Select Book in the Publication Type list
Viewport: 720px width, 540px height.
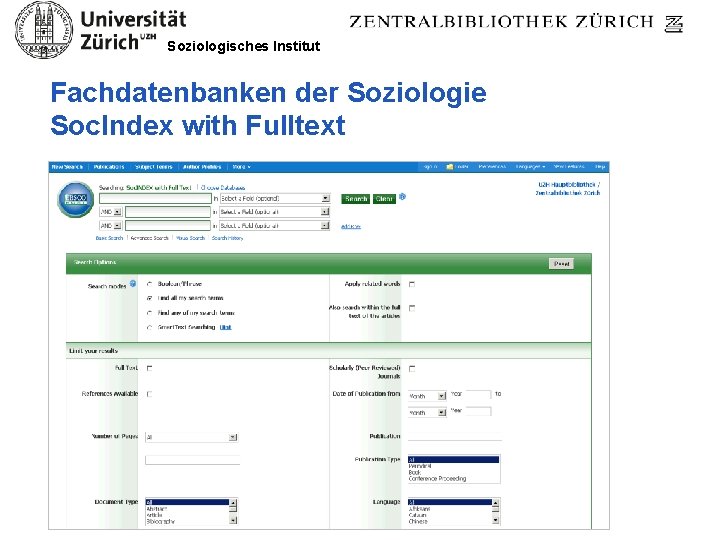pos(415,472)
